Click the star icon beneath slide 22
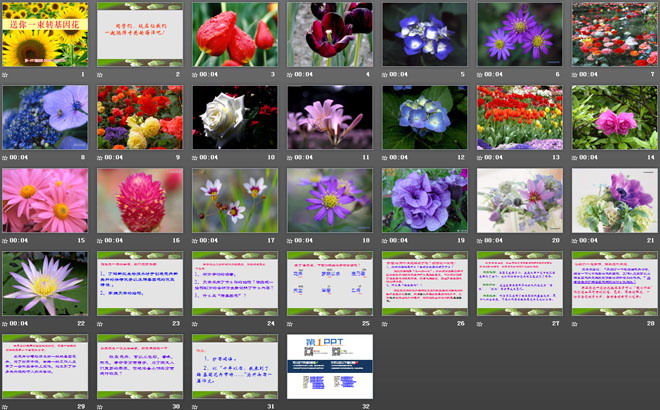Viewport: 660px width, 410px height. (x=6, y=324)
